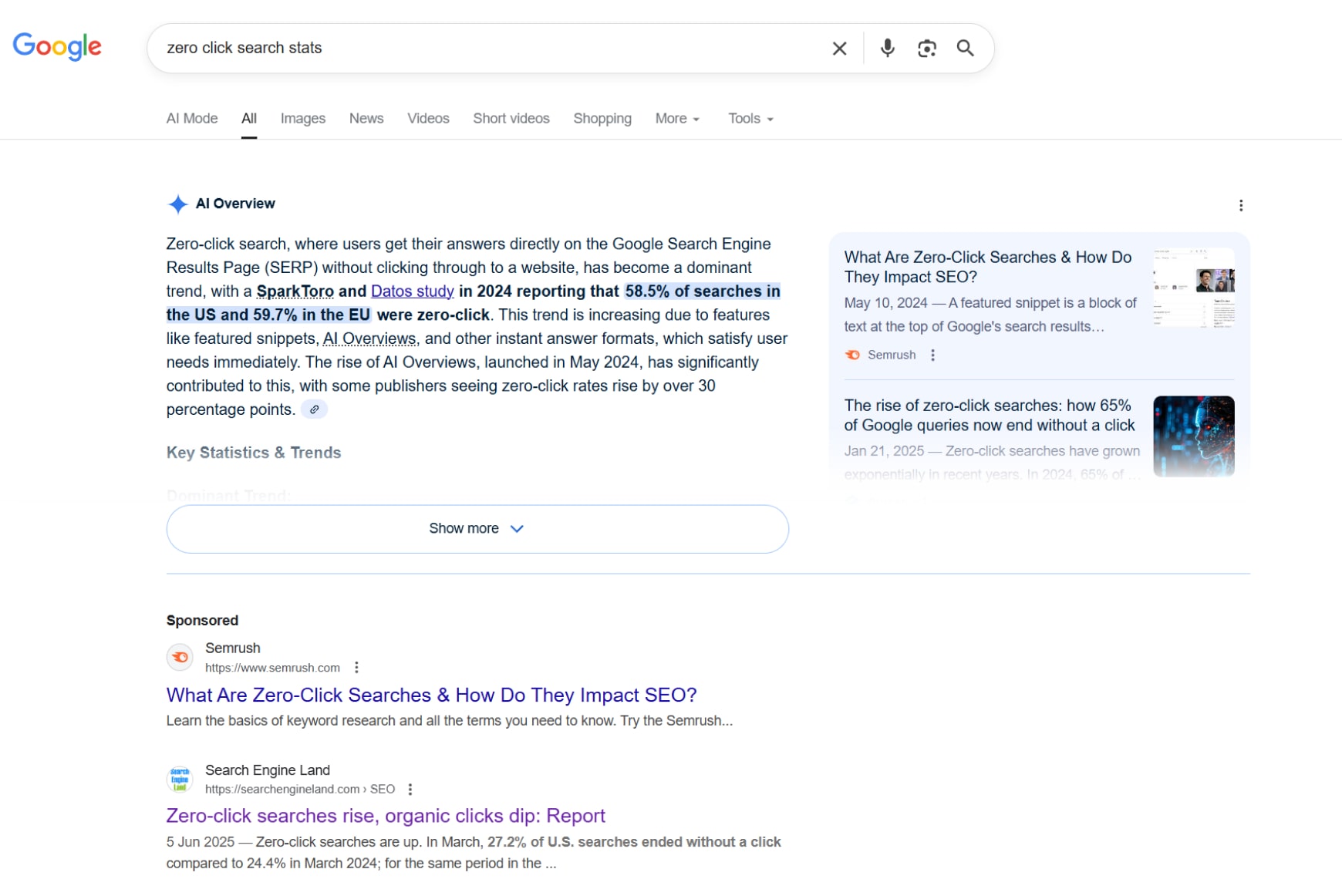Open Google Lens camera search
Viewport: 1342px width, 896px height.
coord(926,48)
